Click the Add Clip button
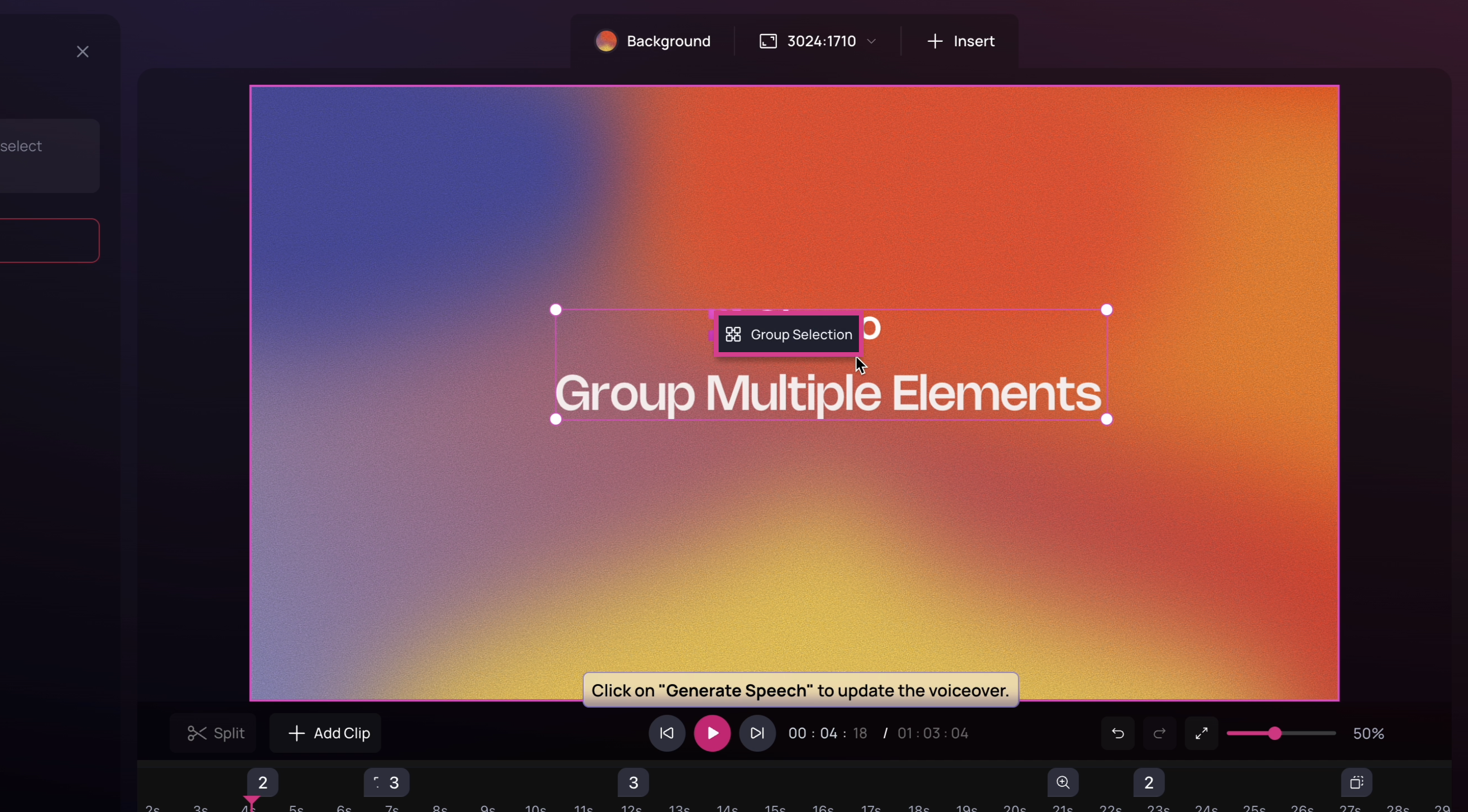Image resolution: width=1468 pixels, height=812 pixels. (x=325, y=733)
